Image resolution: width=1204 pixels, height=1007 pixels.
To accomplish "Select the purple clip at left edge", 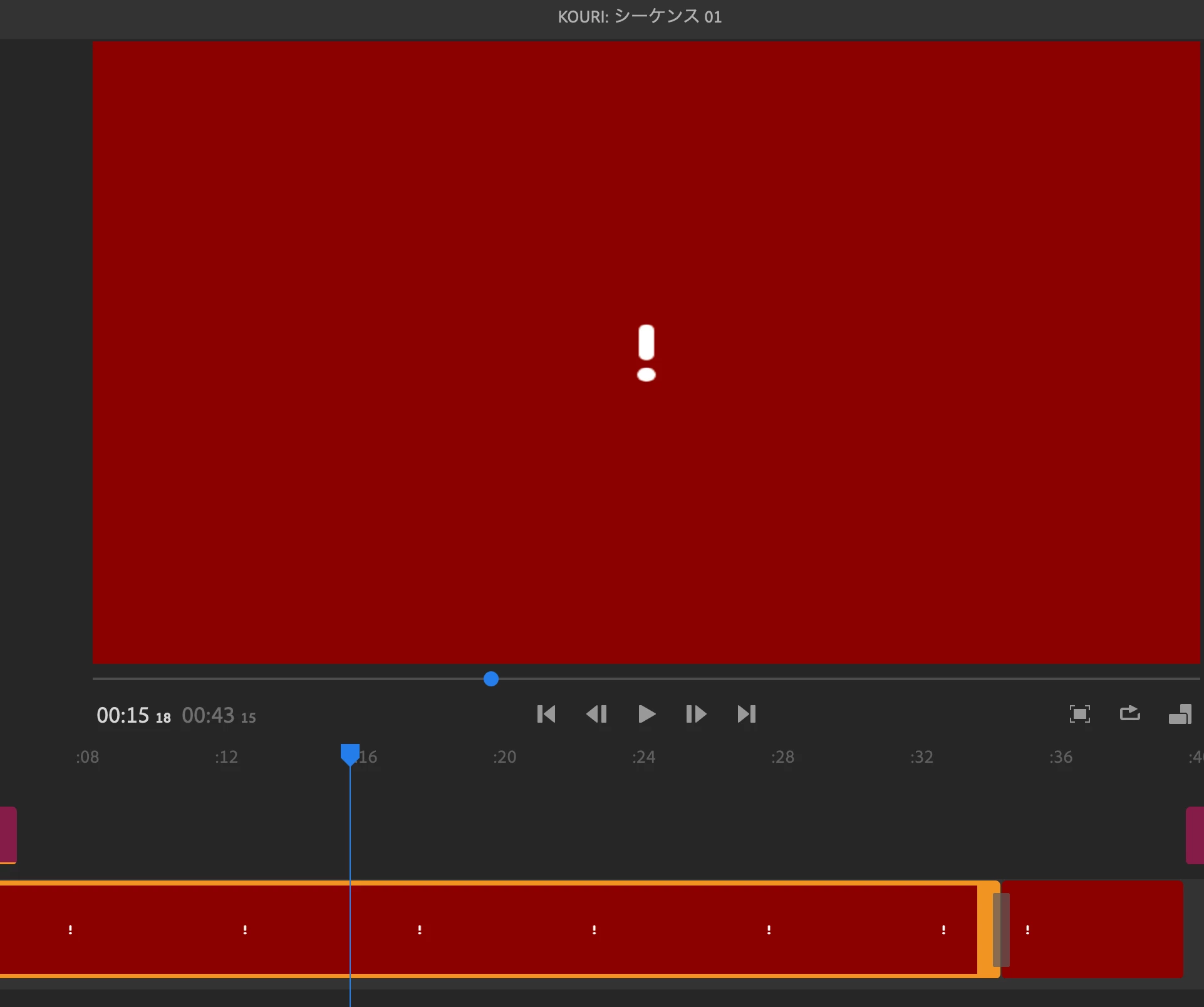I will (x=8, y=835).
